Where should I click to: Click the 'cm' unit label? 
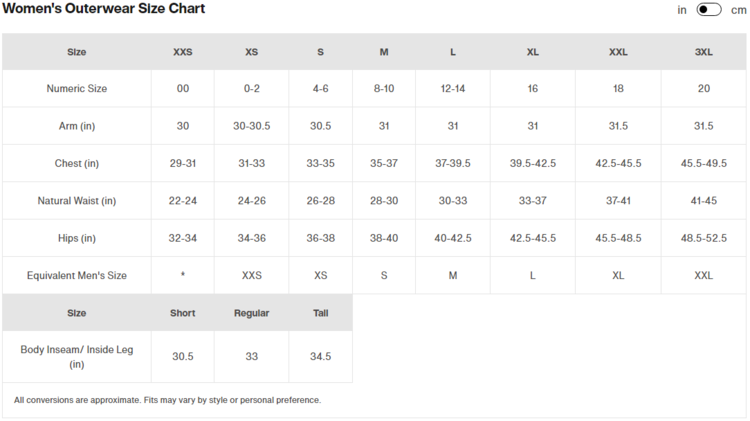coord(738,10)
